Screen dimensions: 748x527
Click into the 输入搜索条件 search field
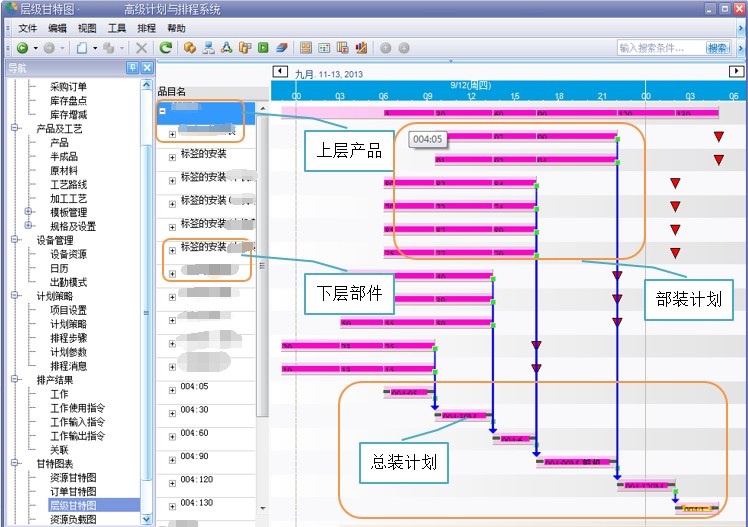coord(661,48)
